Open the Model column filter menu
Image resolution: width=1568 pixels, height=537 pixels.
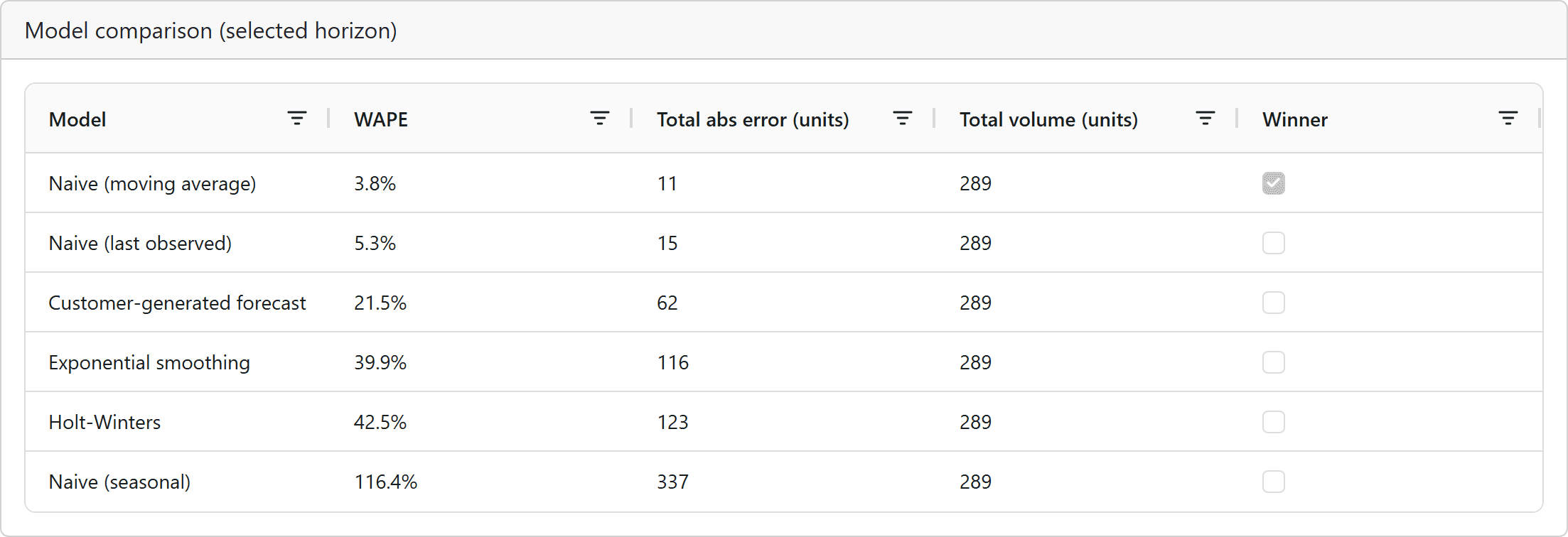click(297, 119)
